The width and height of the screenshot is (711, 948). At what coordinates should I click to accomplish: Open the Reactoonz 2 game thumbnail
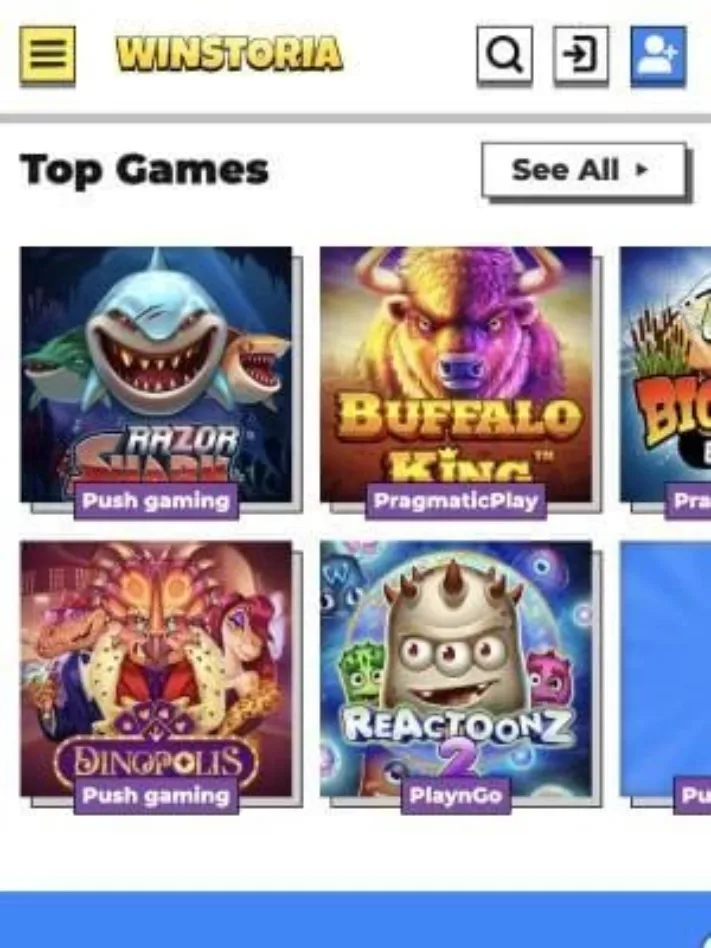pos(456,669)
